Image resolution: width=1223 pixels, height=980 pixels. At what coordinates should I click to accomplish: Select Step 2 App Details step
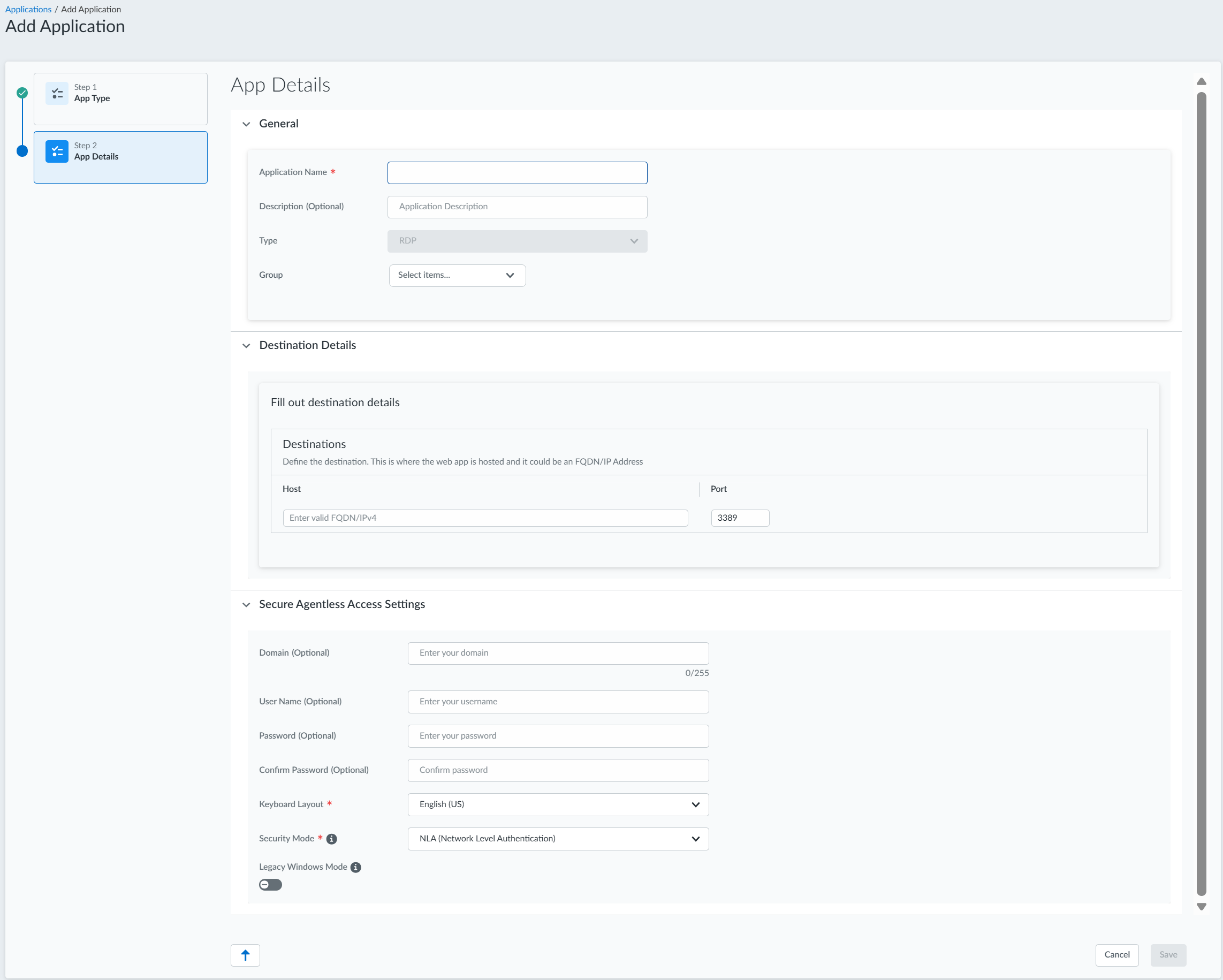pos(120,157)
